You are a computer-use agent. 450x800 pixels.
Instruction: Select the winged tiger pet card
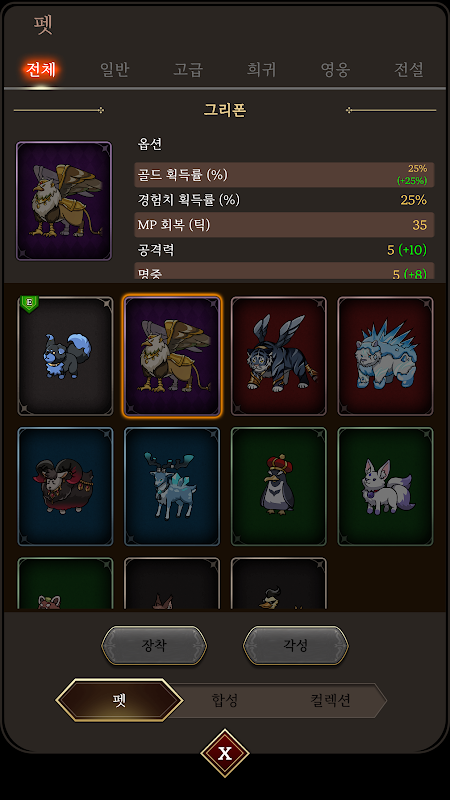[x=279, y=356]
